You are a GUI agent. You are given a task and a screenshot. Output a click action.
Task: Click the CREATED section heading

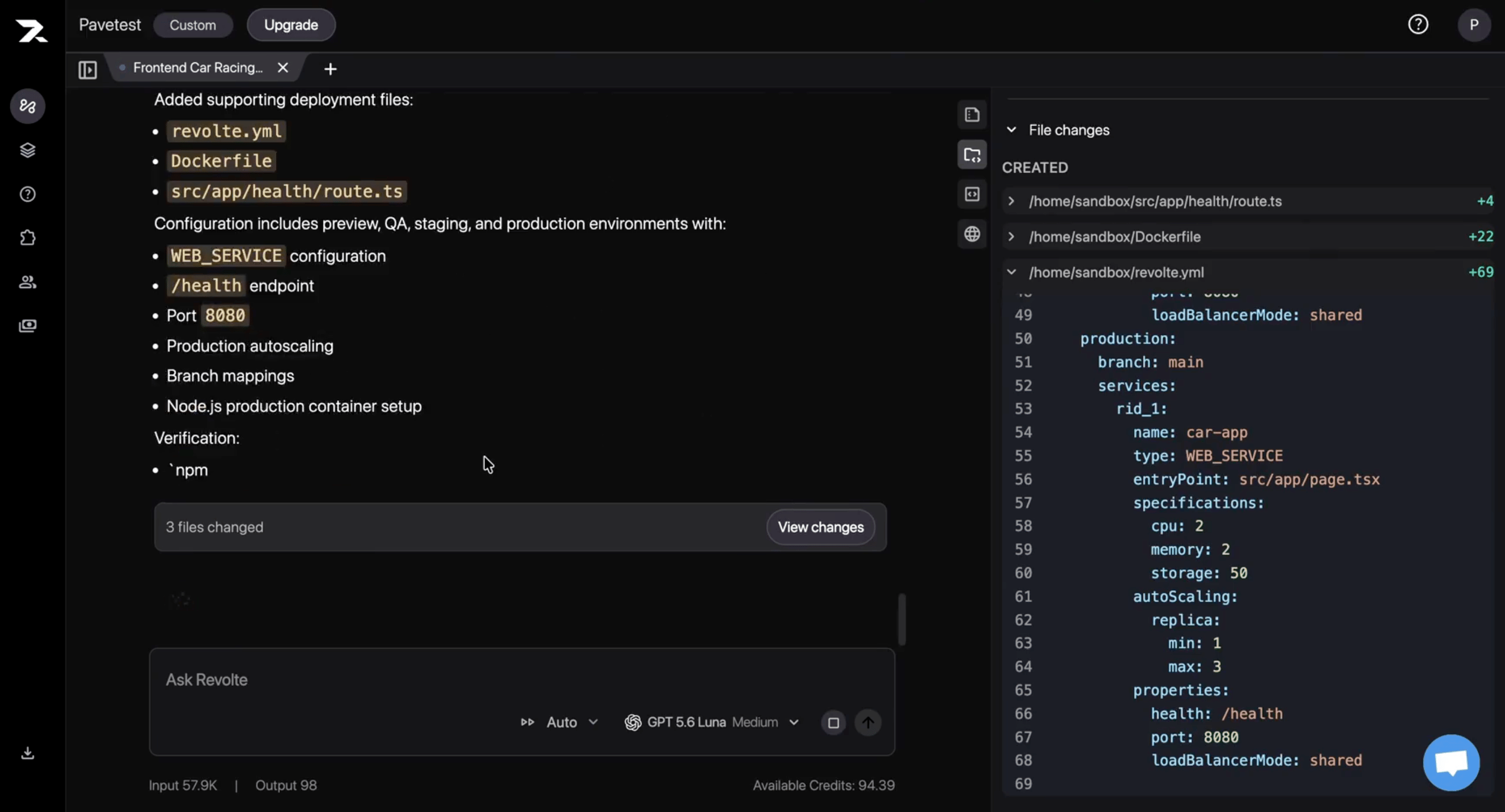click(1035, 167)
